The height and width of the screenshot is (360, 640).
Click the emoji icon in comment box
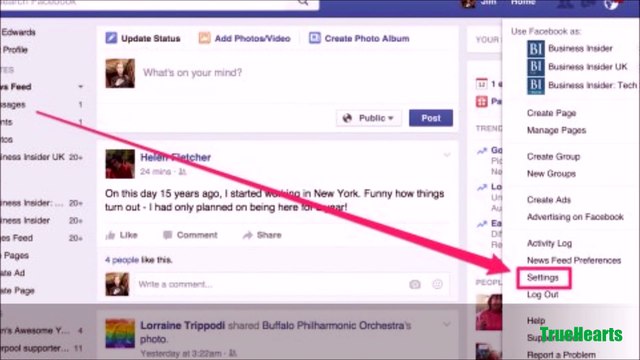tap(437, 284)
